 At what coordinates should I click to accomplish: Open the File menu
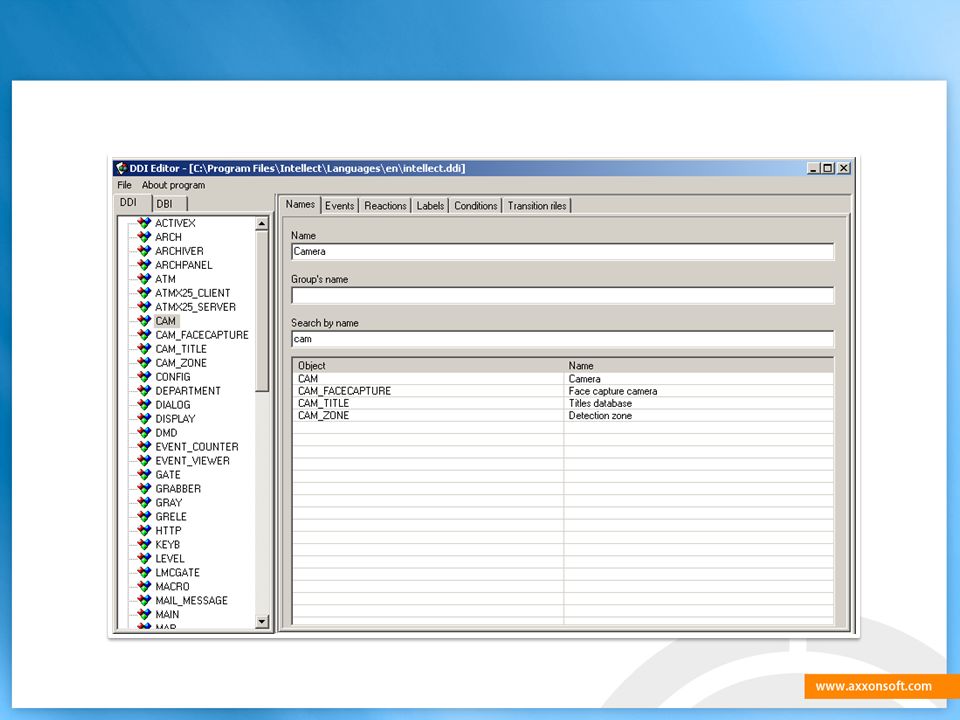click(124, 185)
